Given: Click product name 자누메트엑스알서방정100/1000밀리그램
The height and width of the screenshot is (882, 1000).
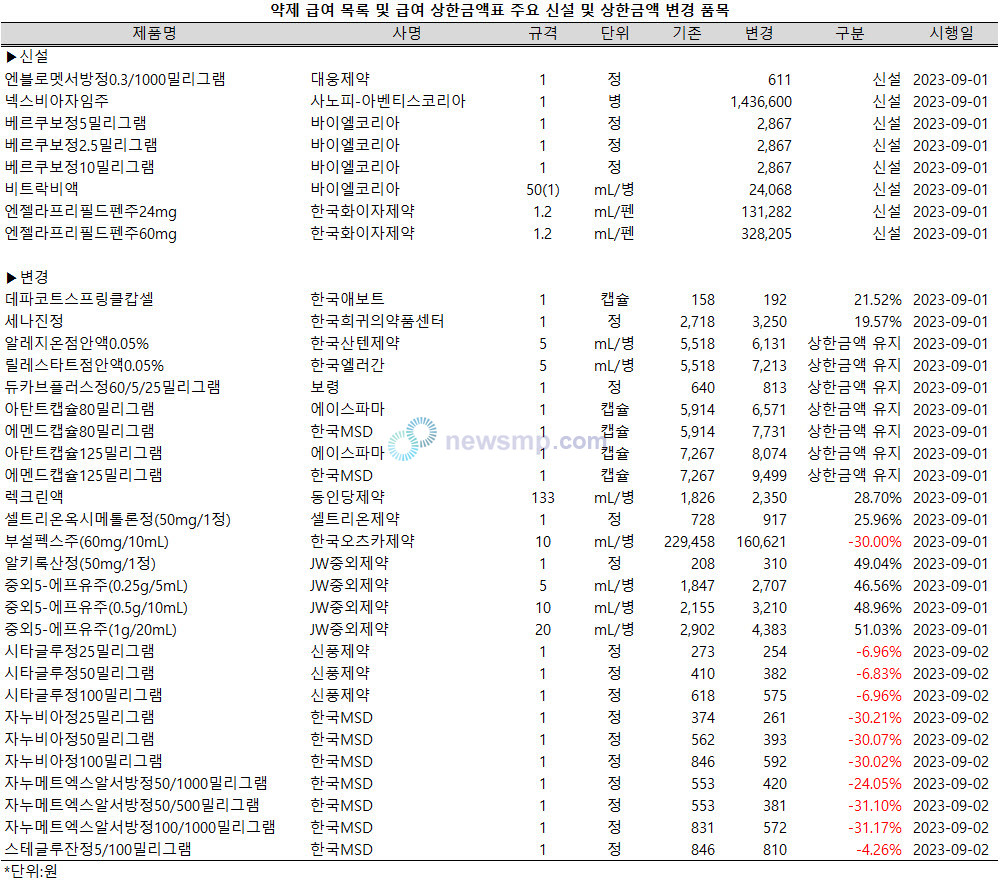Looking at the screenshot, I should 140,828.
